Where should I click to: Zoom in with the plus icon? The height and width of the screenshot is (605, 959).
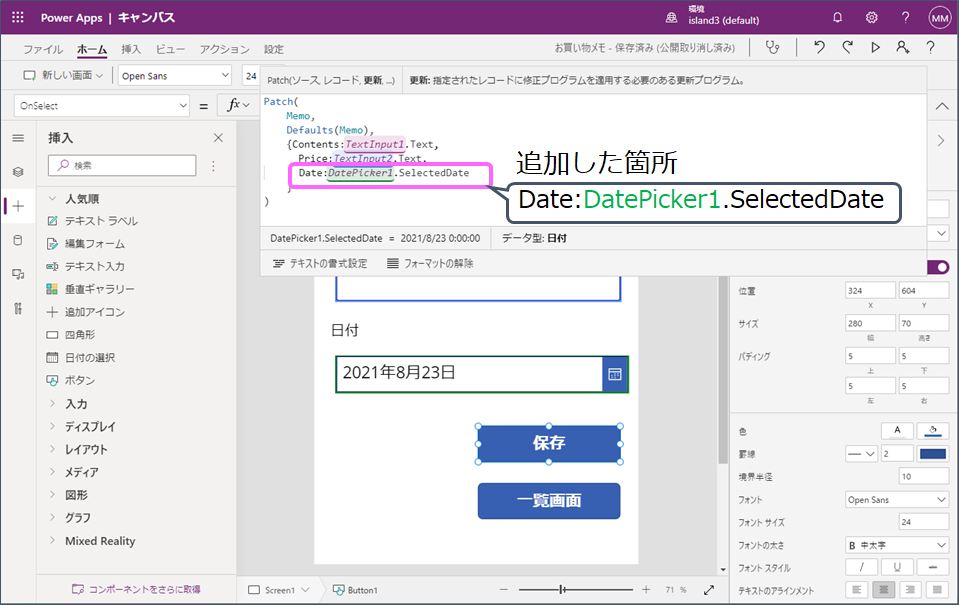[646, 590]
